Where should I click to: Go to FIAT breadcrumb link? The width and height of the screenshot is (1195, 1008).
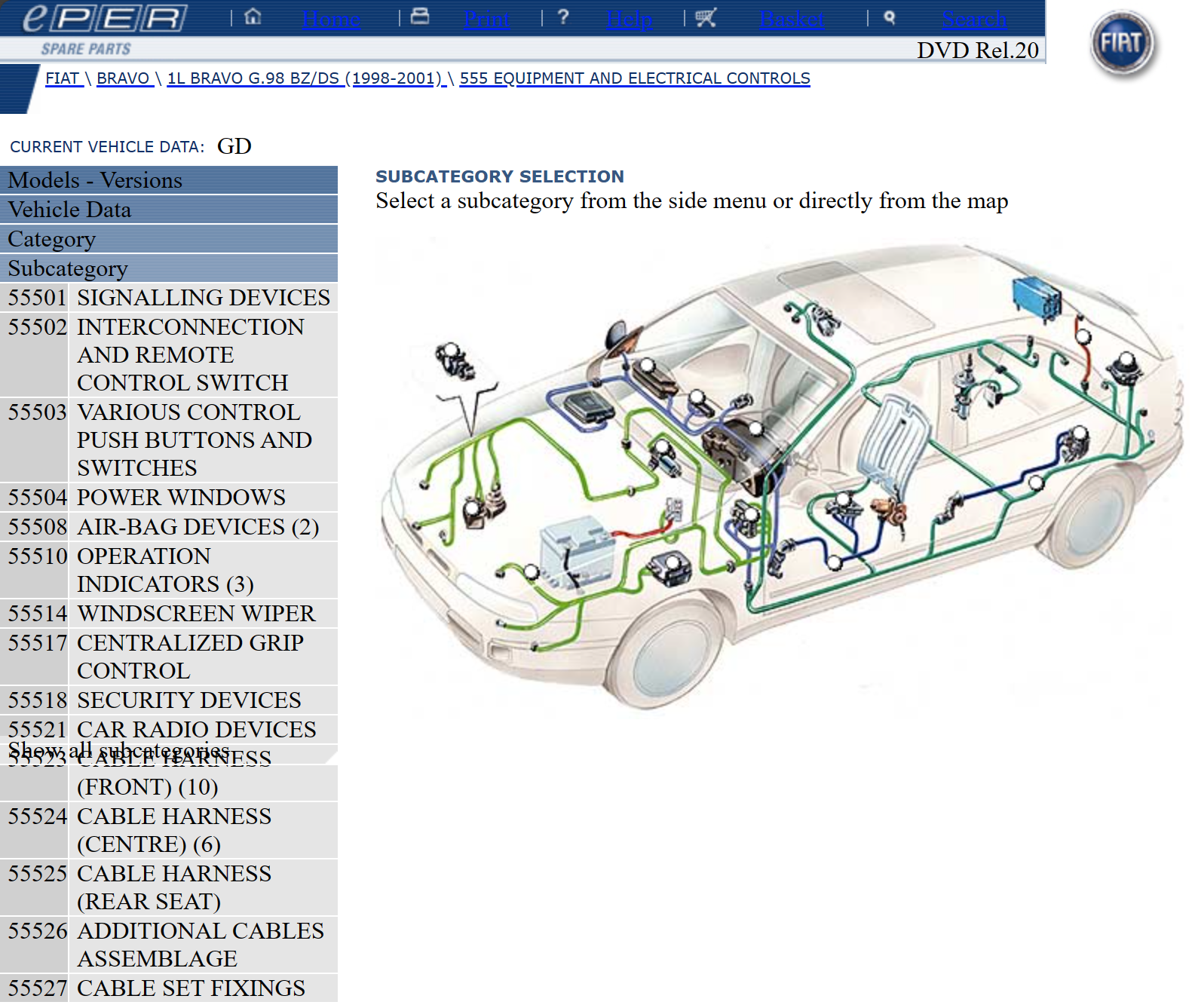[x=63, y=78]
